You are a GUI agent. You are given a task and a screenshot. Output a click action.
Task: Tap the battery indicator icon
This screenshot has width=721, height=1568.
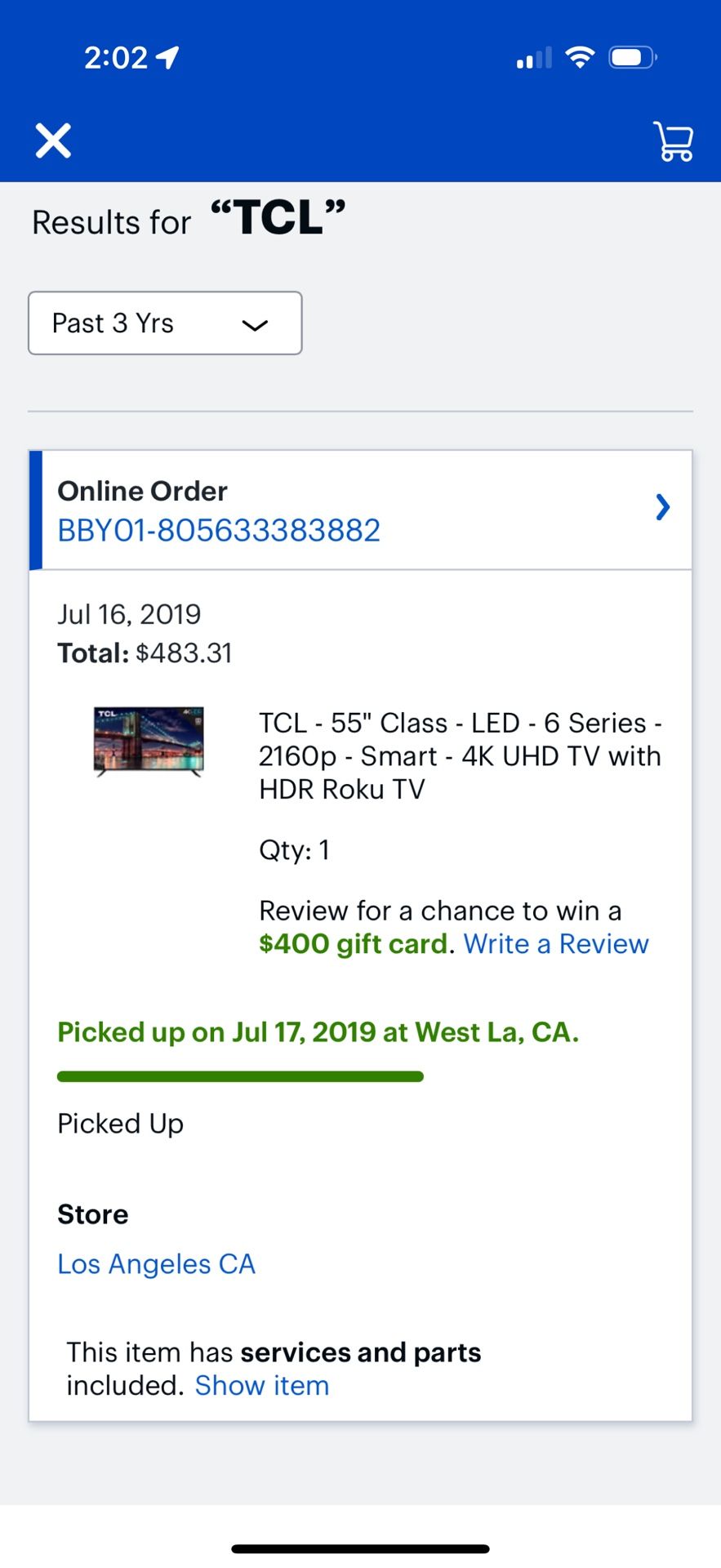(633, 58)
